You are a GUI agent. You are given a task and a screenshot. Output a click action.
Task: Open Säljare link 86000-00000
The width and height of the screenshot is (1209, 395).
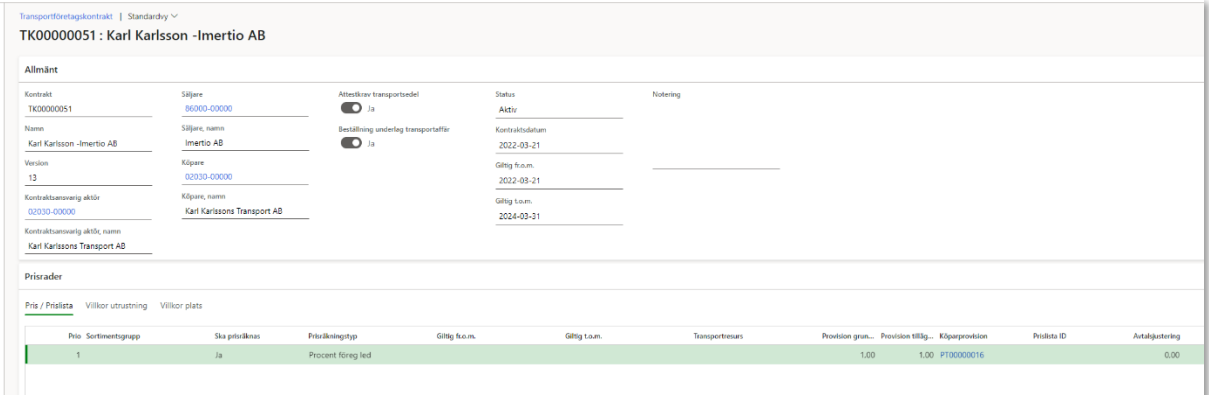coord(208,109)
